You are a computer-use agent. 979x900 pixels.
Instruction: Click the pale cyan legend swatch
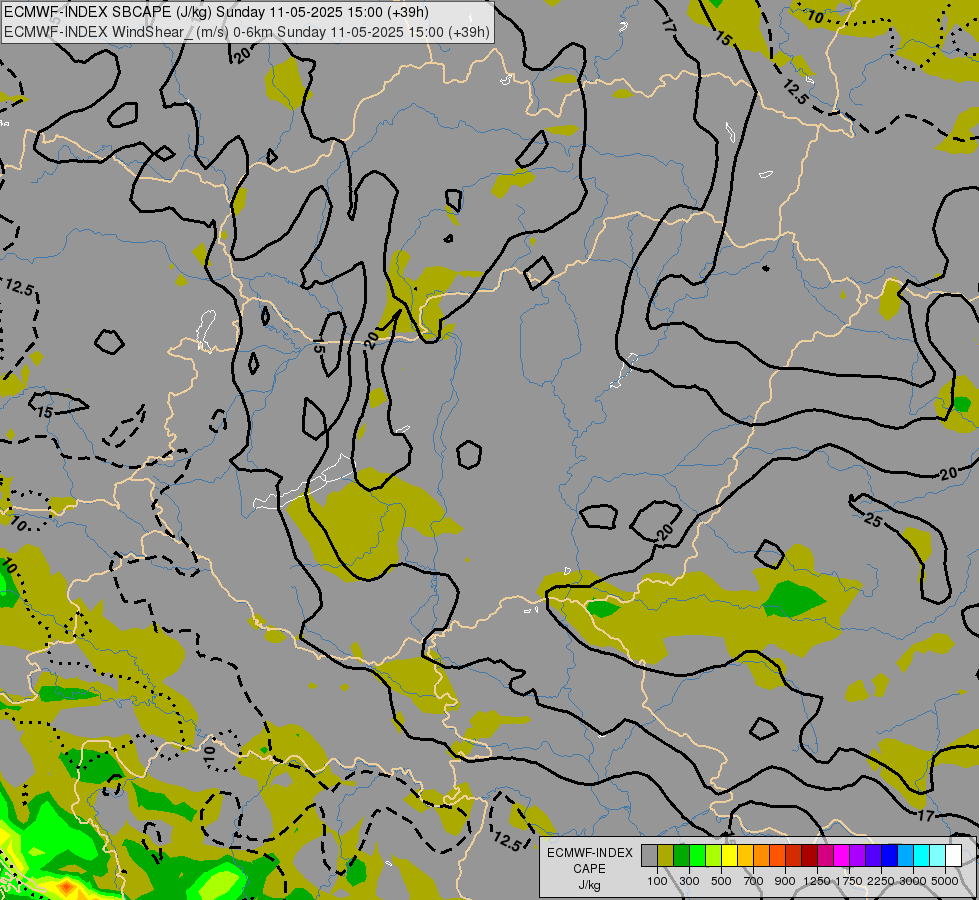click(x=938, y=855)
